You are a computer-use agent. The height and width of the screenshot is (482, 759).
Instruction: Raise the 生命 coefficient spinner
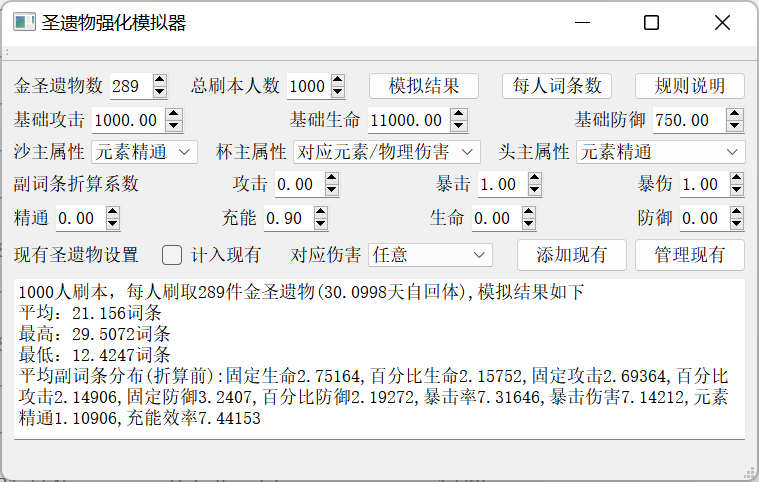tap(529, 212)
